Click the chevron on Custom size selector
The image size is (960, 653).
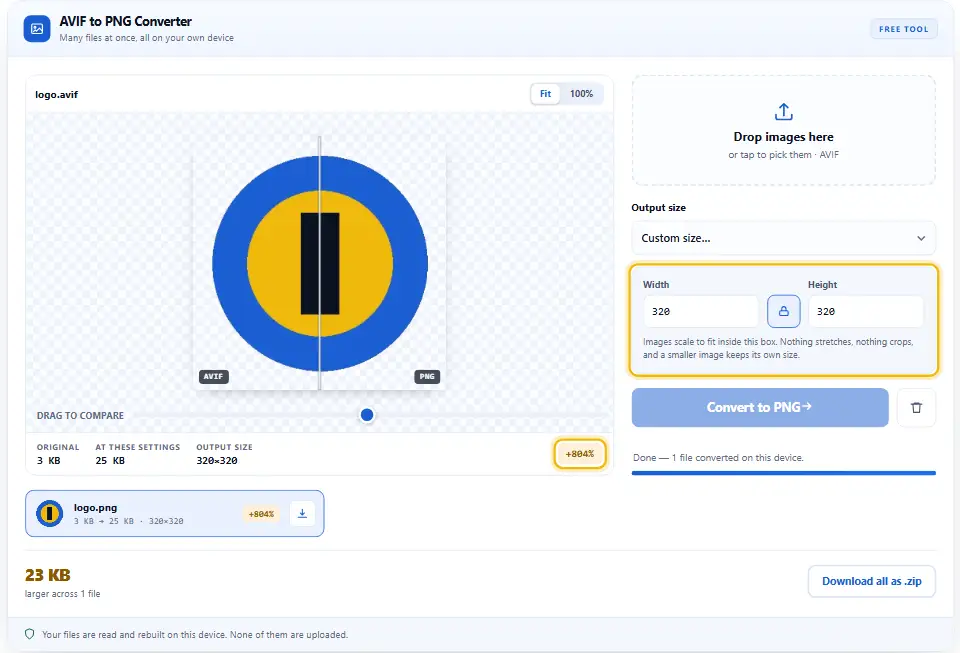[921, 238]
